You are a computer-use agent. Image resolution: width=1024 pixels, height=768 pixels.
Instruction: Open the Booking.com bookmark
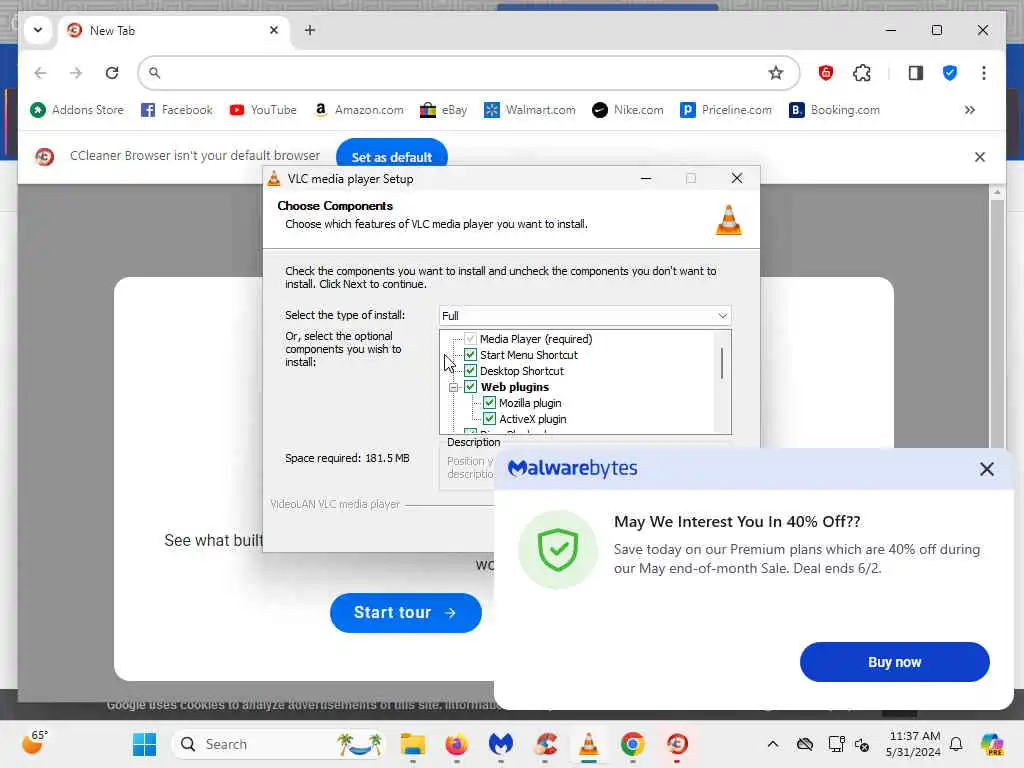coord(834,110)
